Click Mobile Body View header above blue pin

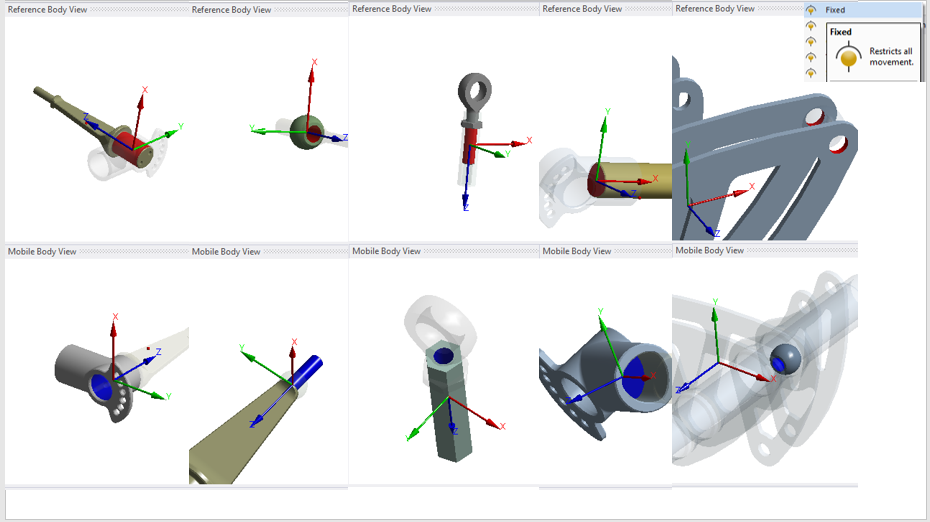click(226, 252)
